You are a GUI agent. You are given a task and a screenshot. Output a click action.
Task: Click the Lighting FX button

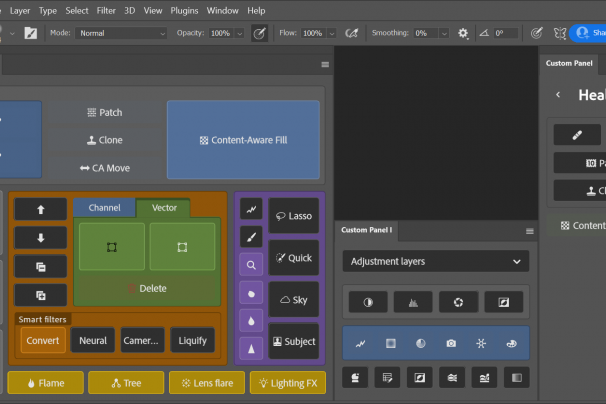click(x=288, y=383)
